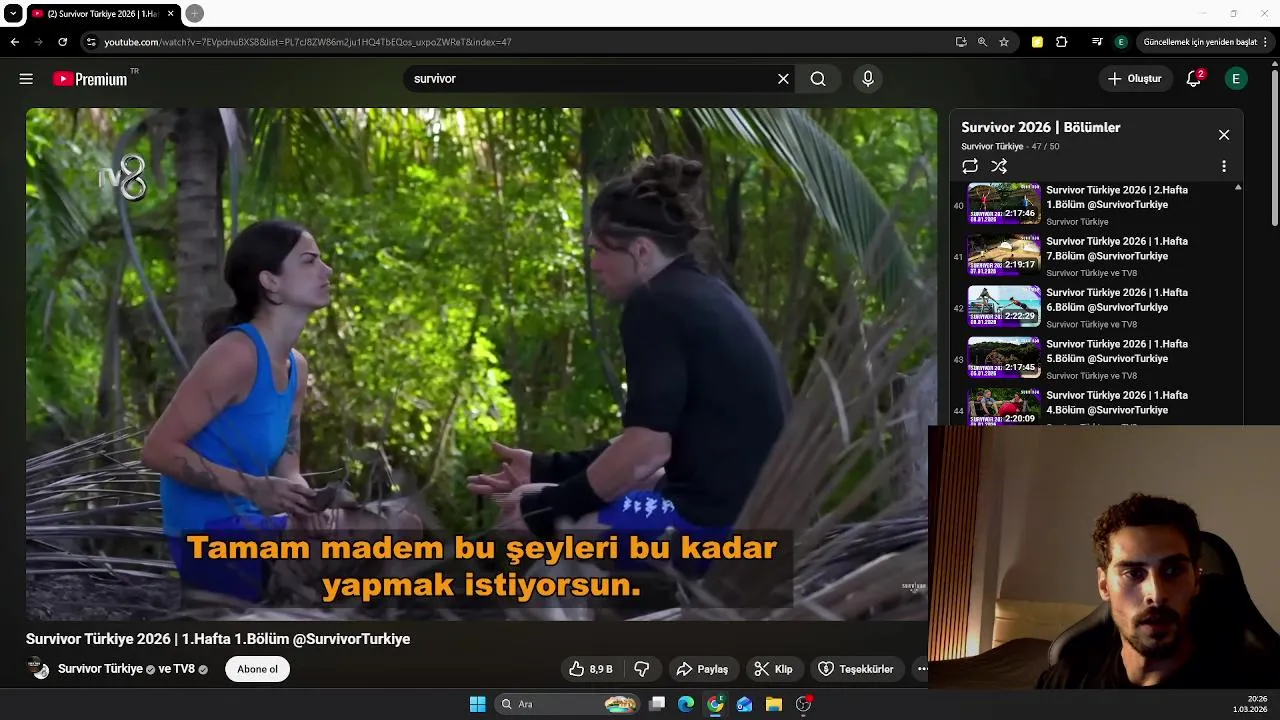This screenshot has height=720, width=1280.
Task: Open Survivor 2026 | Bölümler playlist title
Action: click(1041, 127)
